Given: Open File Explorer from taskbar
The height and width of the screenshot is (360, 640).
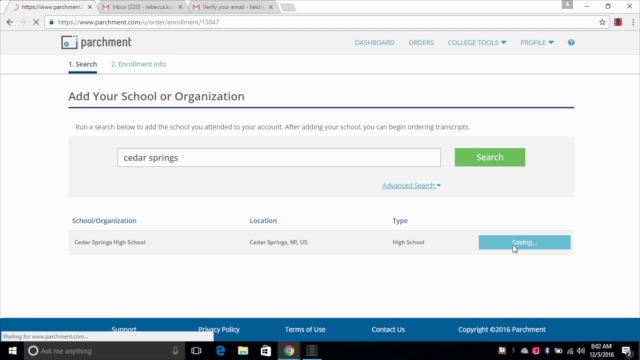Looking at the screenshot, I should point(243,351).
